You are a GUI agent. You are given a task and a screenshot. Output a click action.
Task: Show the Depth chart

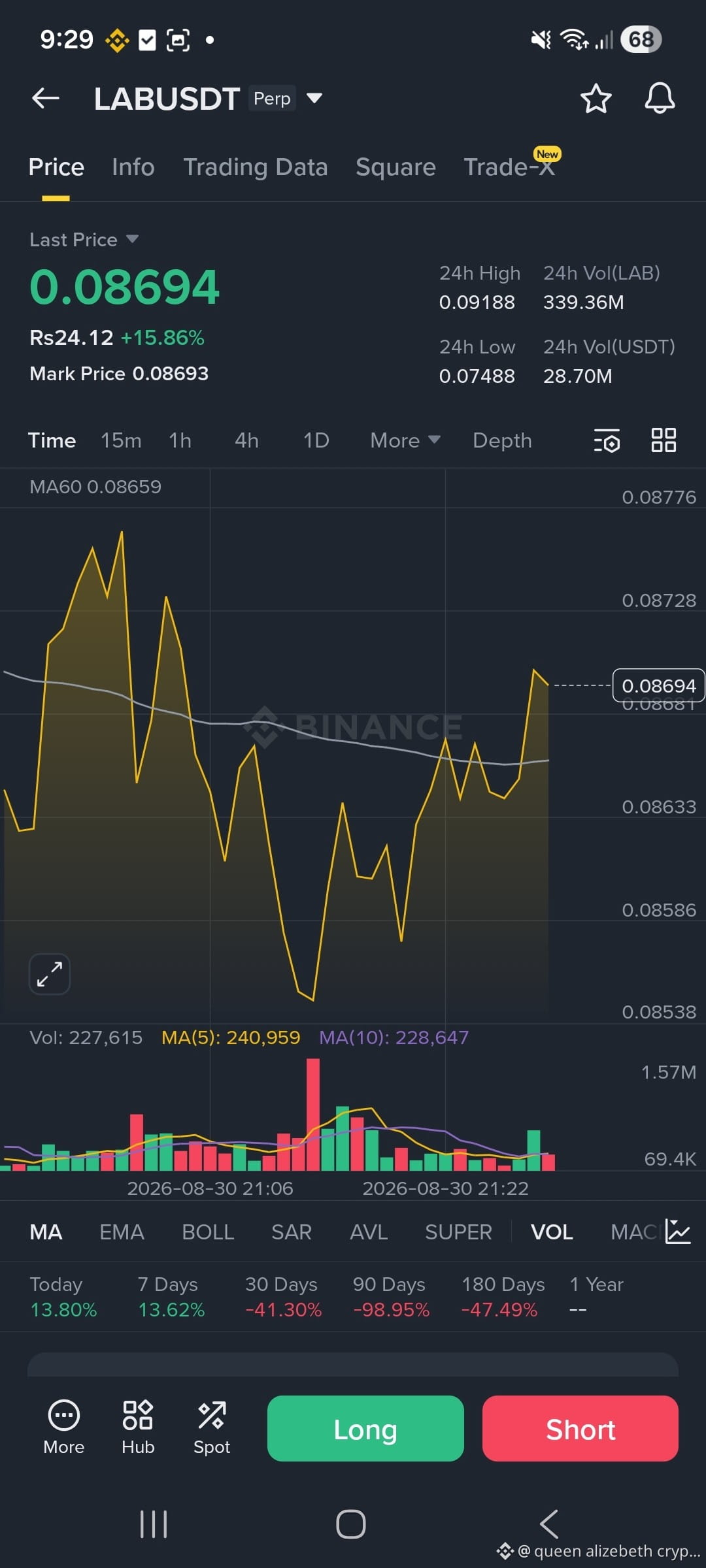[502, 440]
